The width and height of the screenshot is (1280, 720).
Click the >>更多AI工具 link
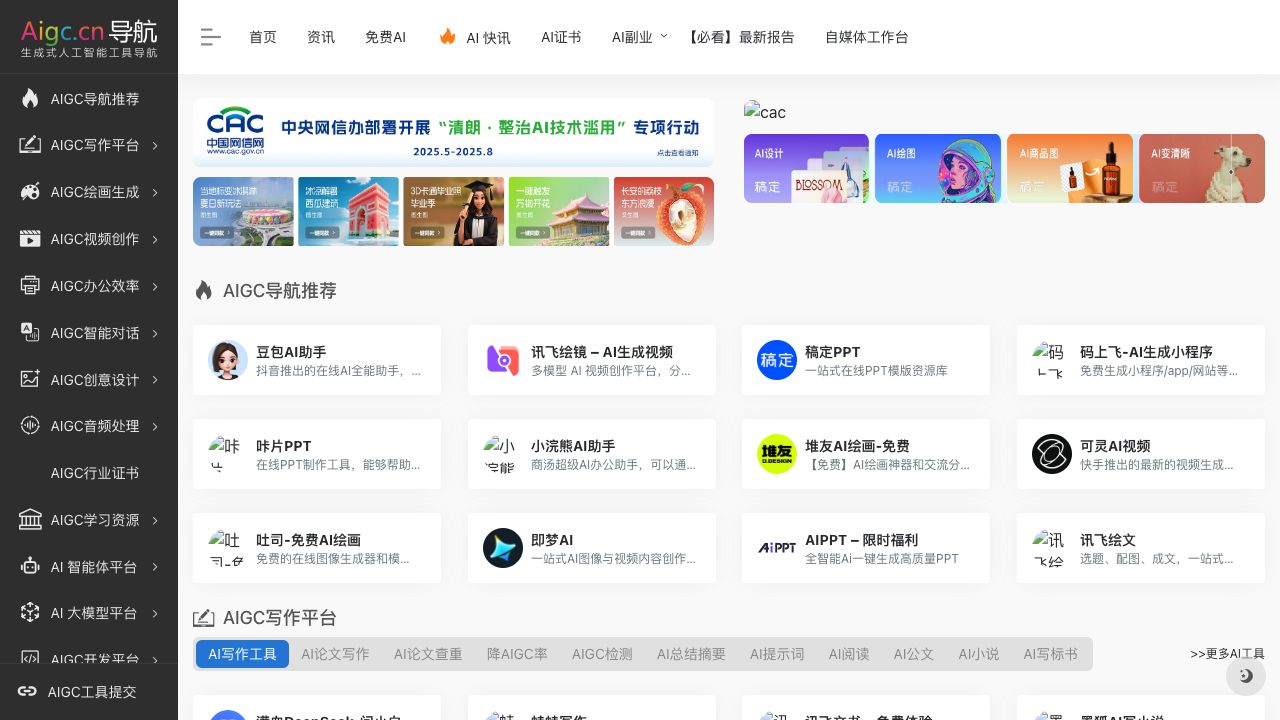coord(1227,654)
